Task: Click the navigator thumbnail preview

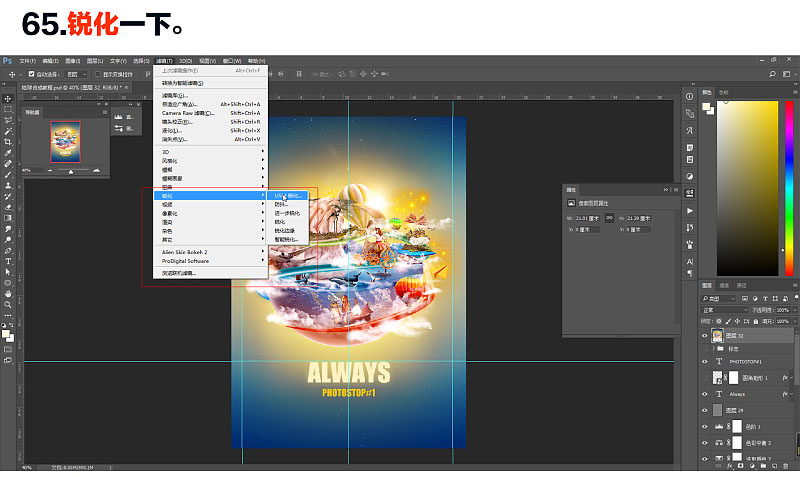Action: [x=65, y=142]
